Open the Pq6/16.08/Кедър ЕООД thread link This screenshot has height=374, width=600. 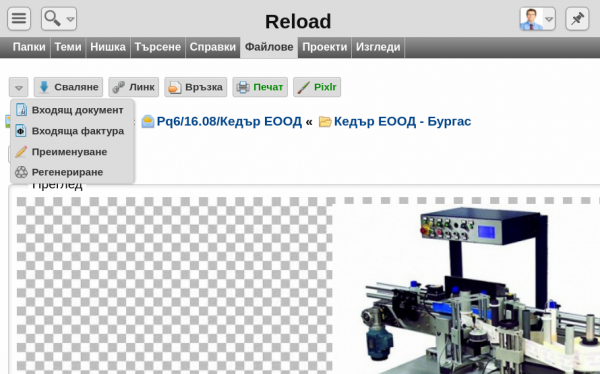(229, 121)
